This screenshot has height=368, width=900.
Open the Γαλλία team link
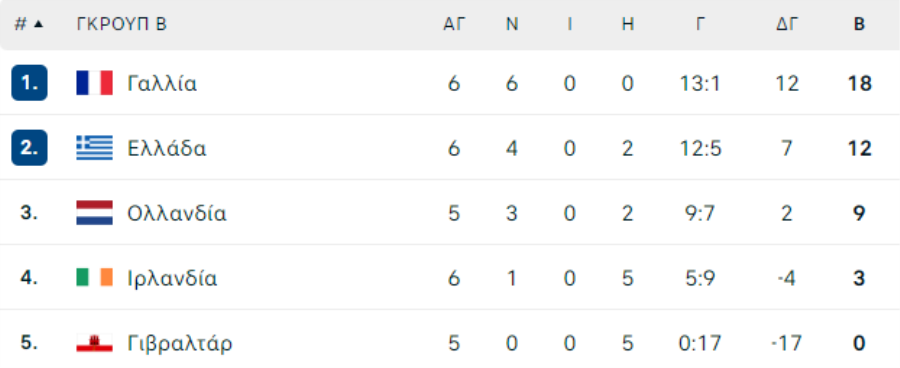coord(162,84)
